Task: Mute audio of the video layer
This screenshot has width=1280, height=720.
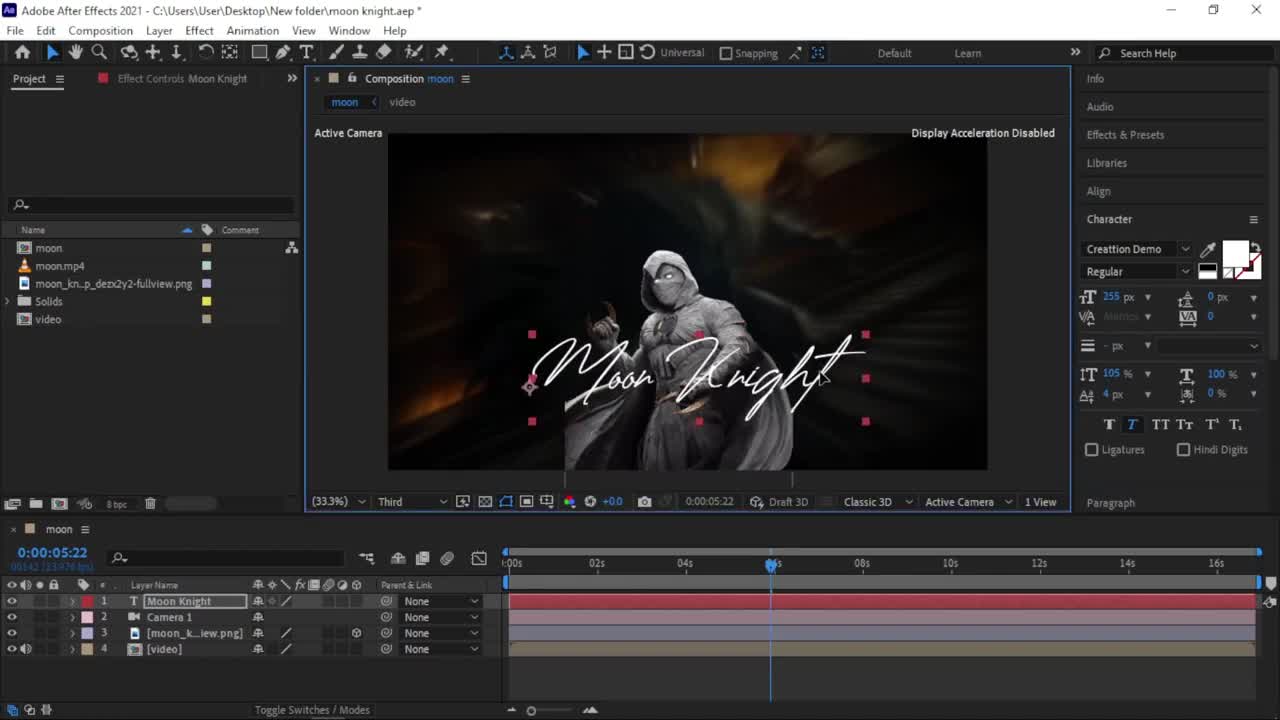Action: (26, 649)
